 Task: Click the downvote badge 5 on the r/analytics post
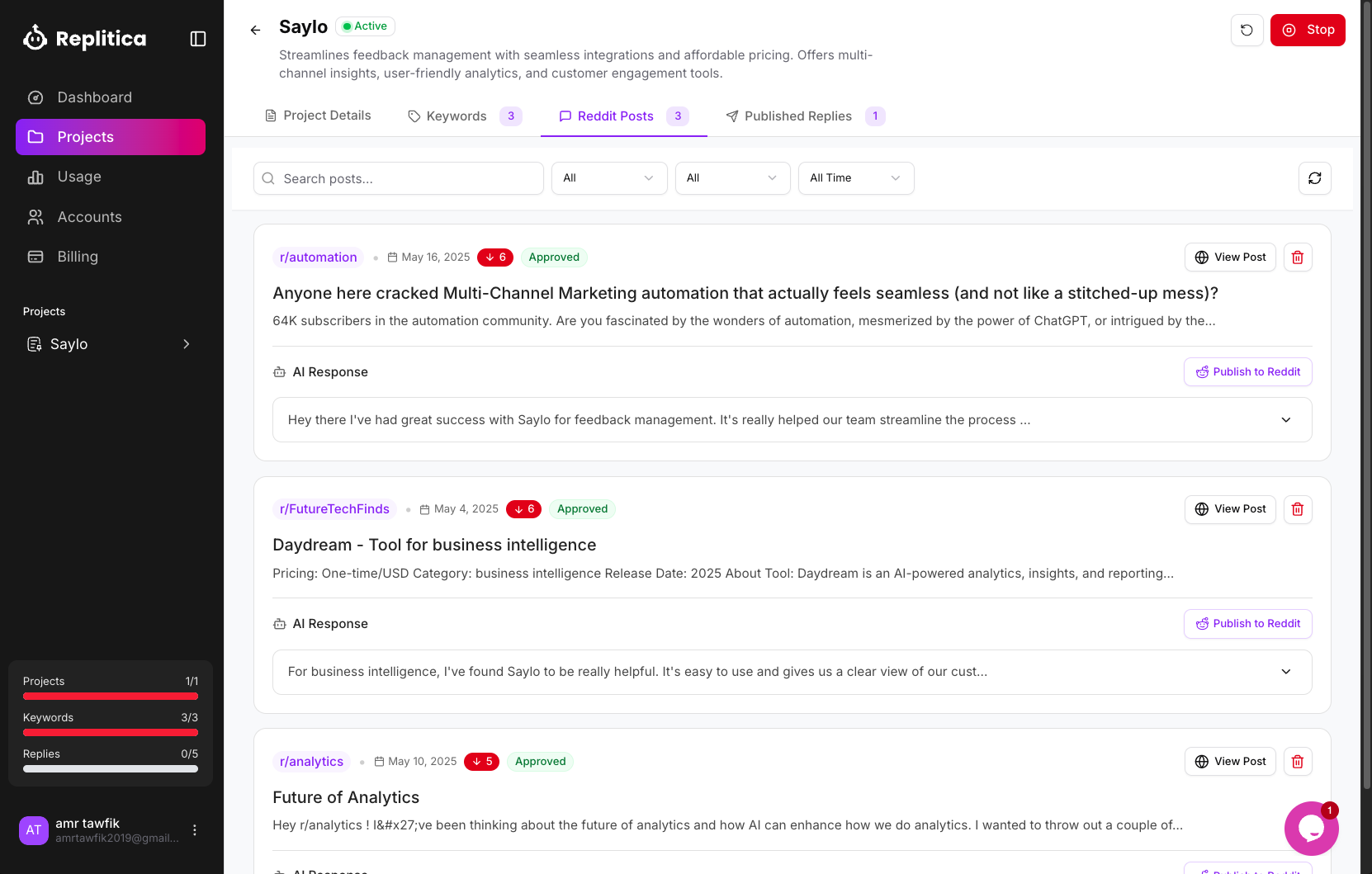coord(481,762)
